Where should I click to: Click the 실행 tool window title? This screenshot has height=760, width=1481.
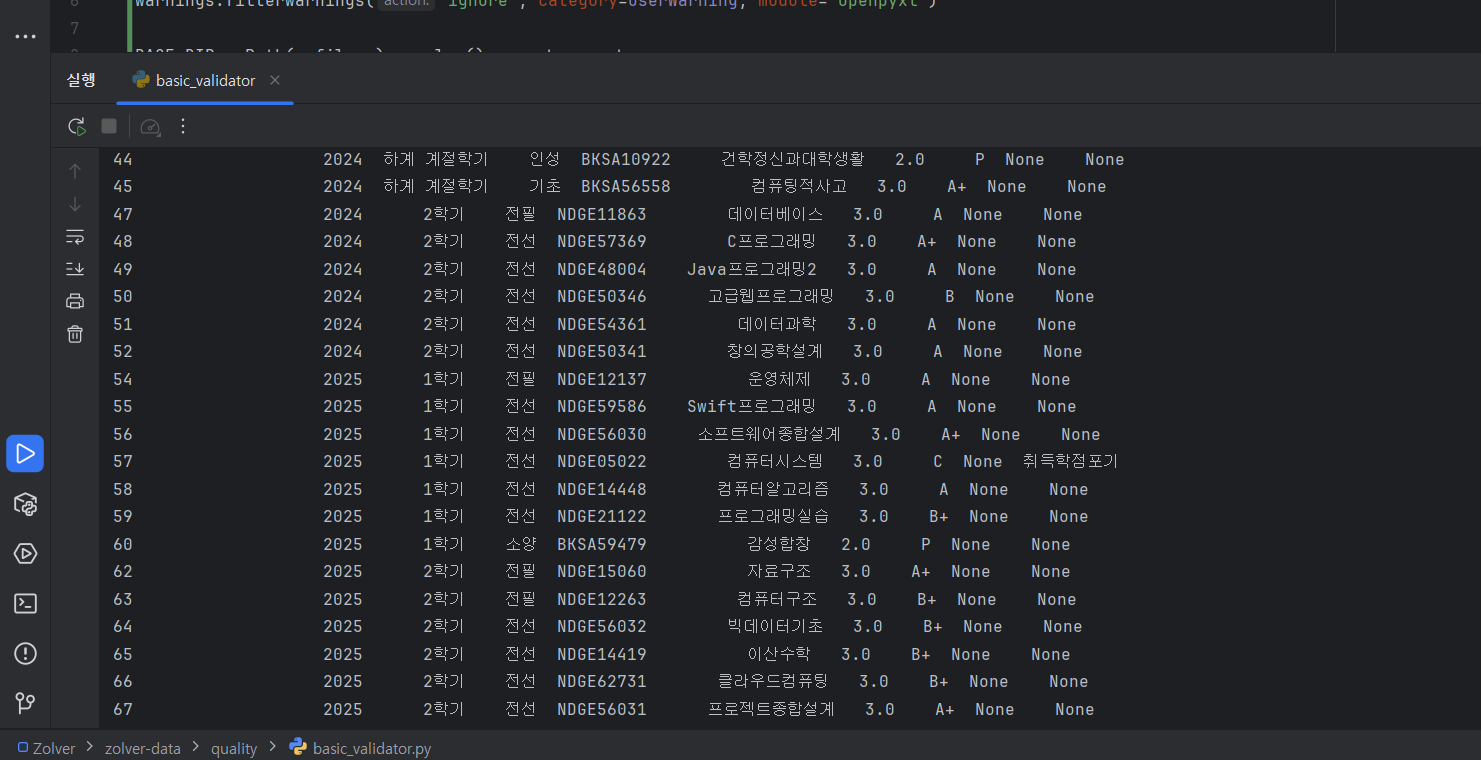pos(81,80)
